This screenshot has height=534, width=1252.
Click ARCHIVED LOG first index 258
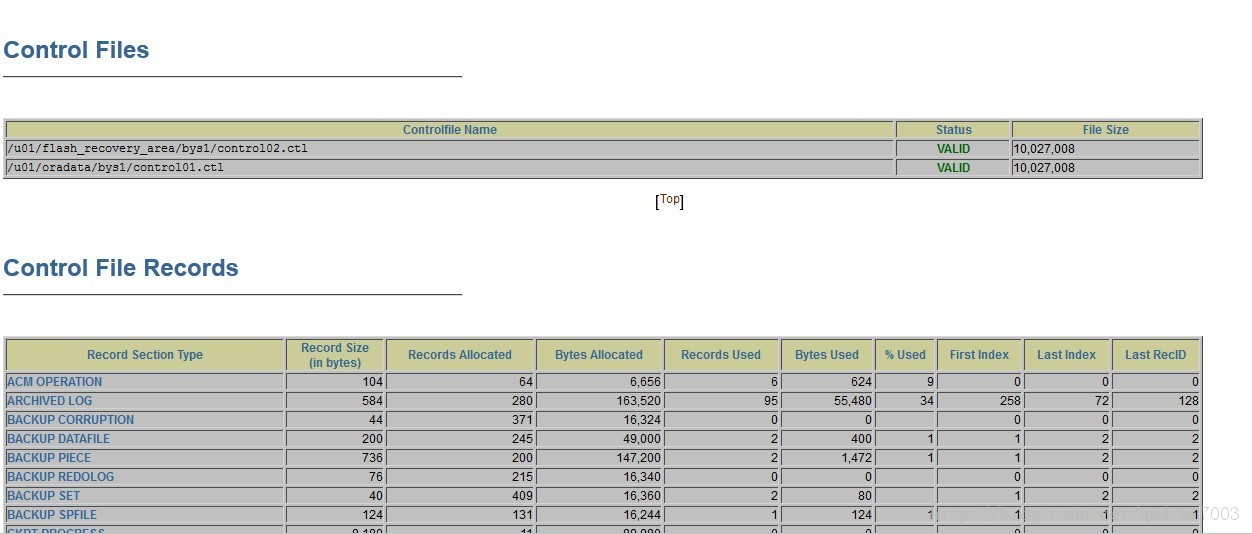coord(1010,401)
